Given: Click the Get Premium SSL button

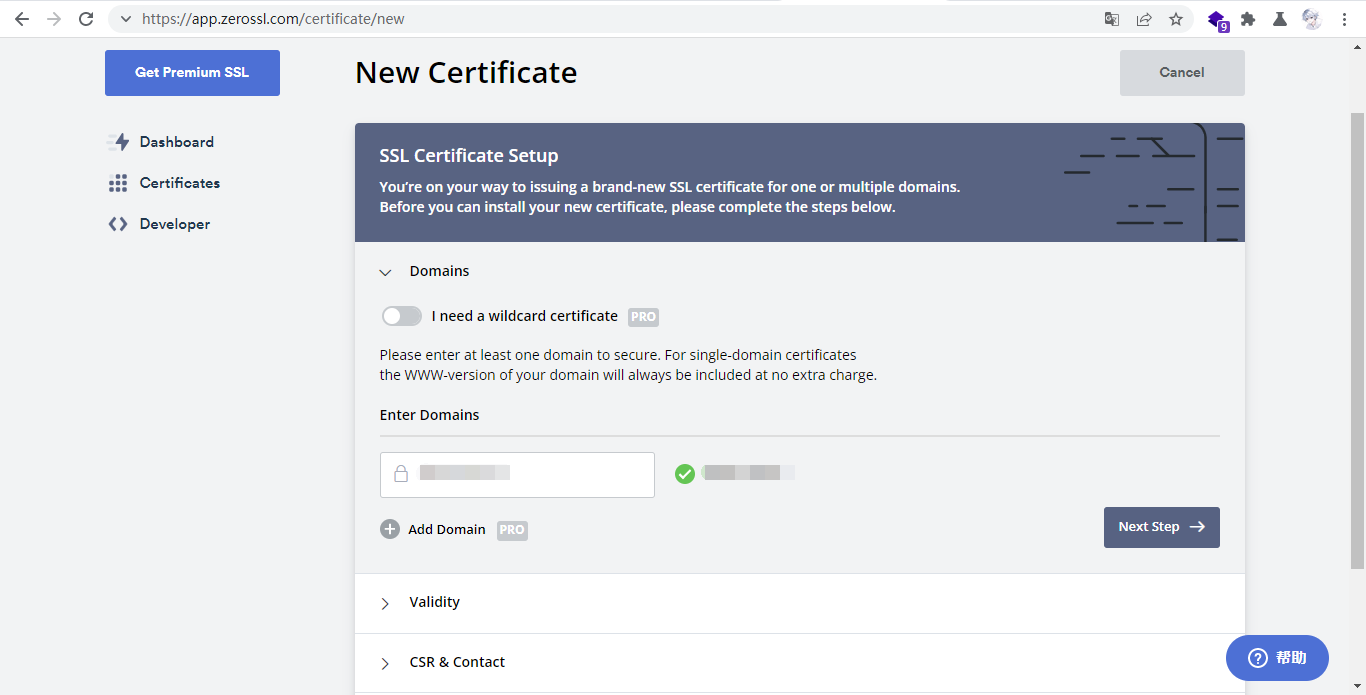Looking at the screenshot, I should tap(192, 73).
